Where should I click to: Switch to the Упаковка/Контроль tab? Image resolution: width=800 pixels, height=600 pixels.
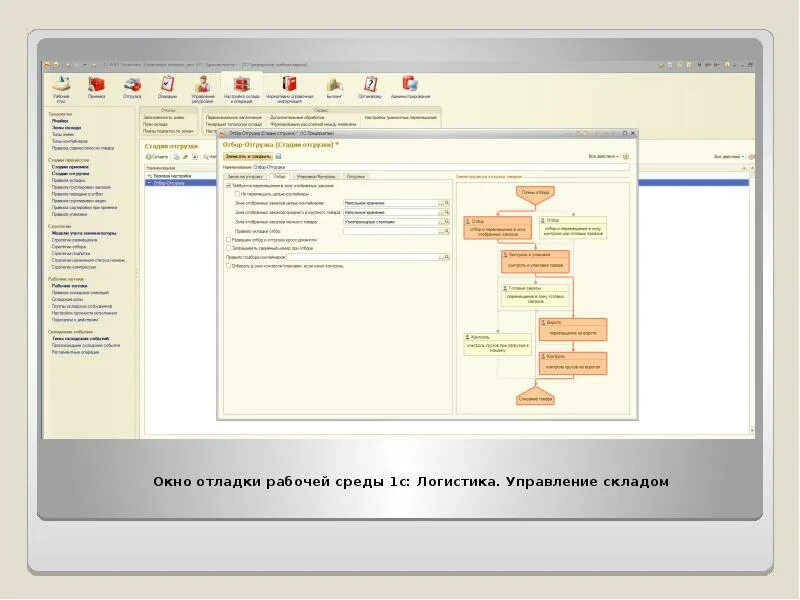316,177
